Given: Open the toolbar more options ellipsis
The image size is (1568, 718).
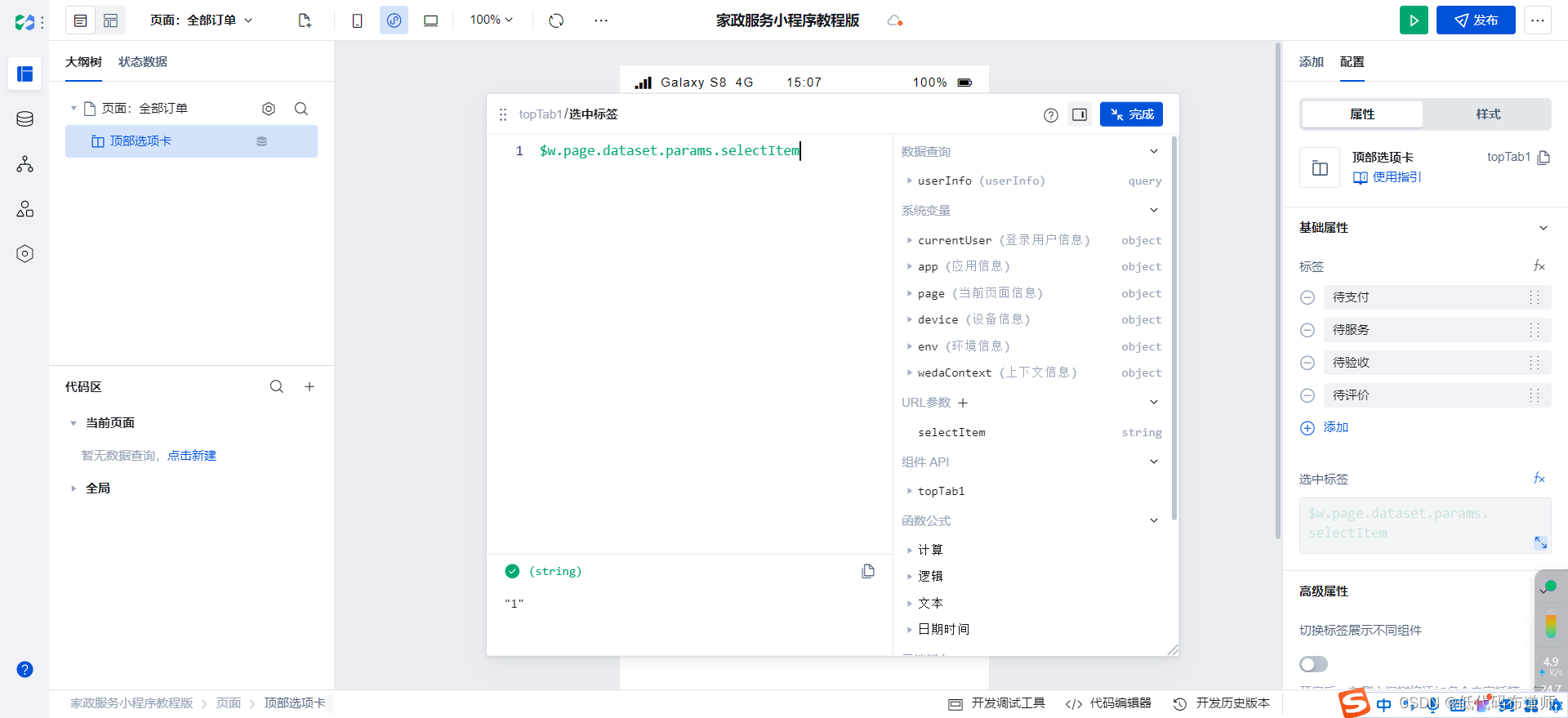Looking at the screenshot, I should tap(601, 20).
